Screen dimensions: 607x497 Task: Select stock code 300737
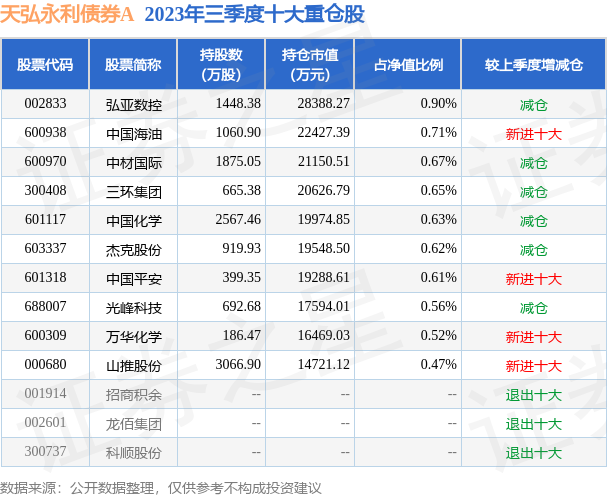[x=45, y=452]
